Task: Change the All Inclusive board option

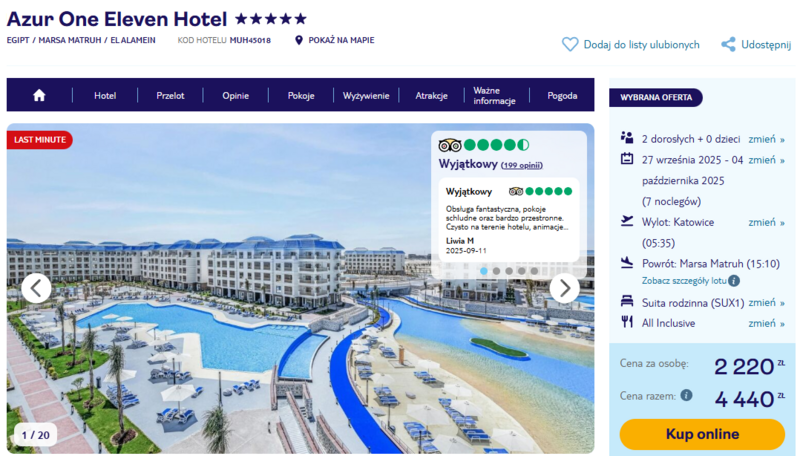Action: pos(766,323)
